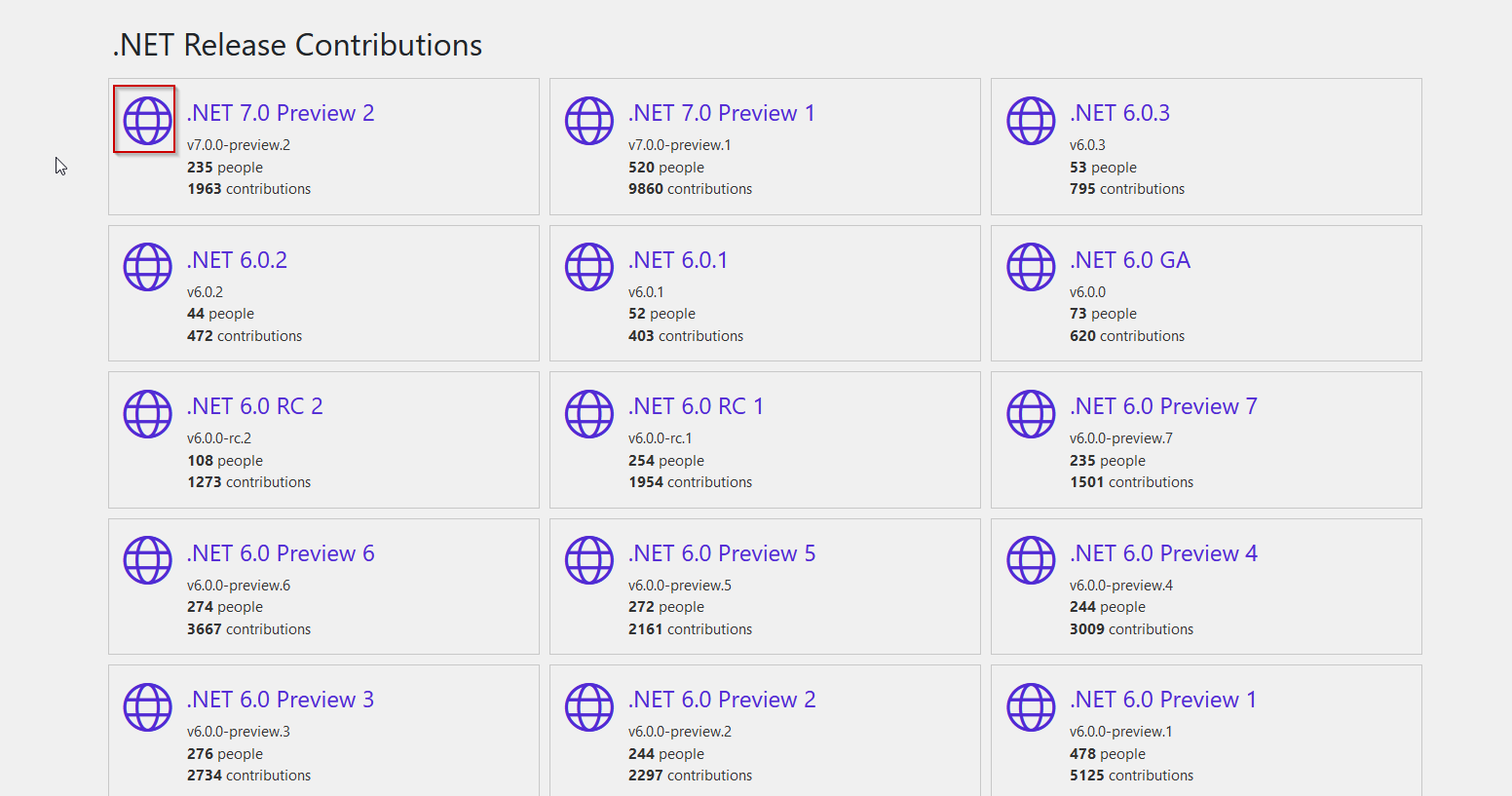The height and width of the screenshot is (796, 1512).
Task: Click the globe icon for .NET 6.0 RC 2
Action: click(x=147, y=413)
